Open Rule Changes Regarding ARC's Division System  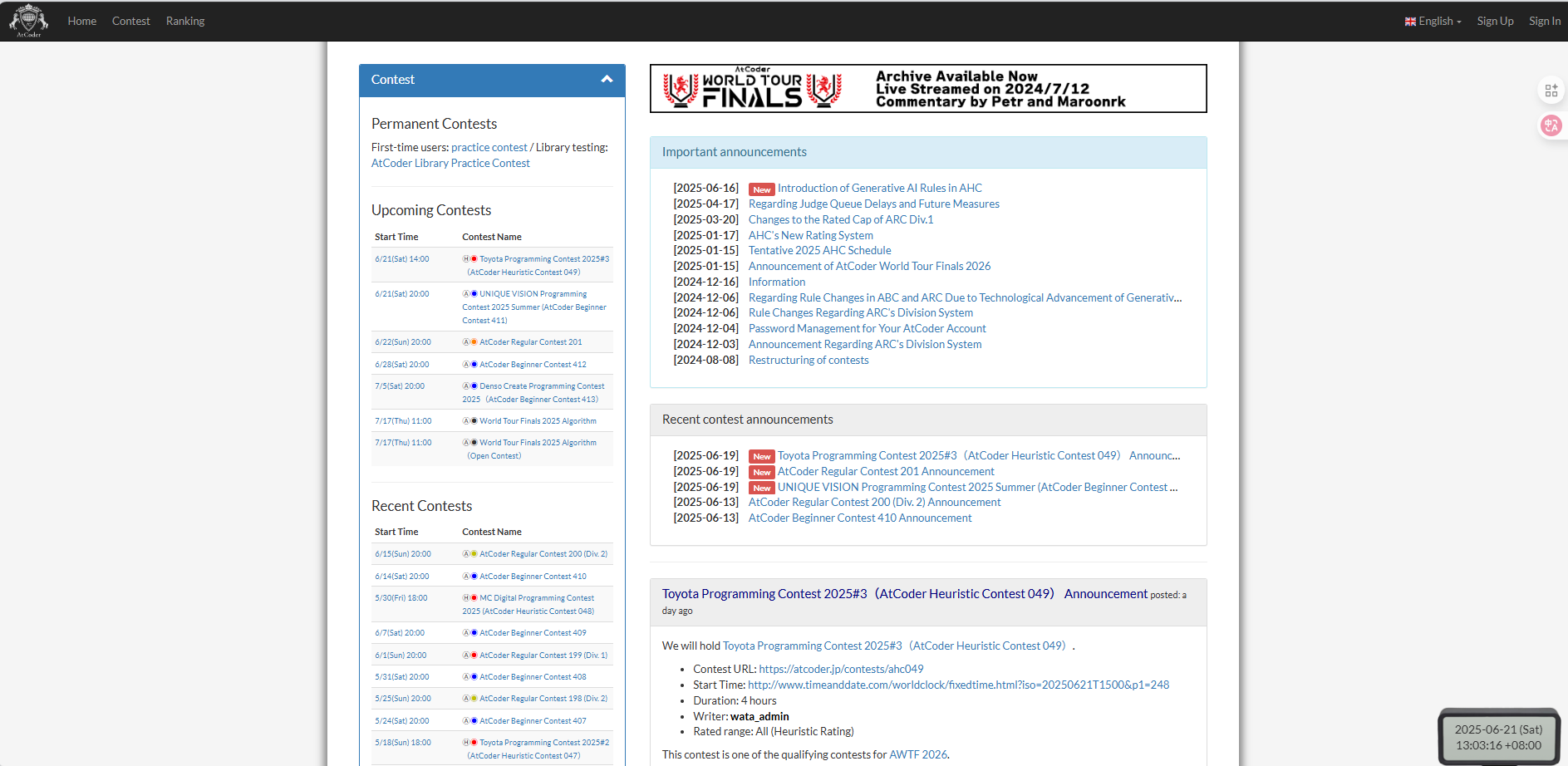861,313
